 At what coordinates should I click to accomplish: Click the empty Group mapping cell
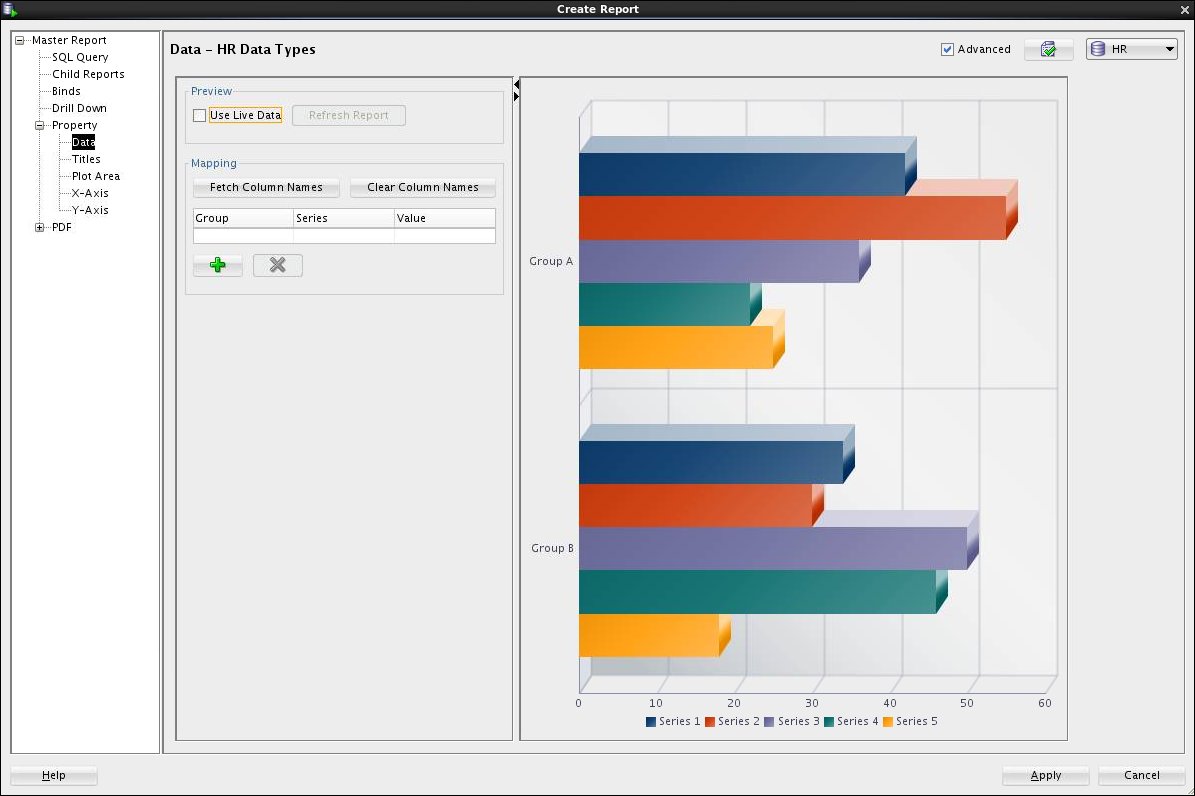click(243, 236)
